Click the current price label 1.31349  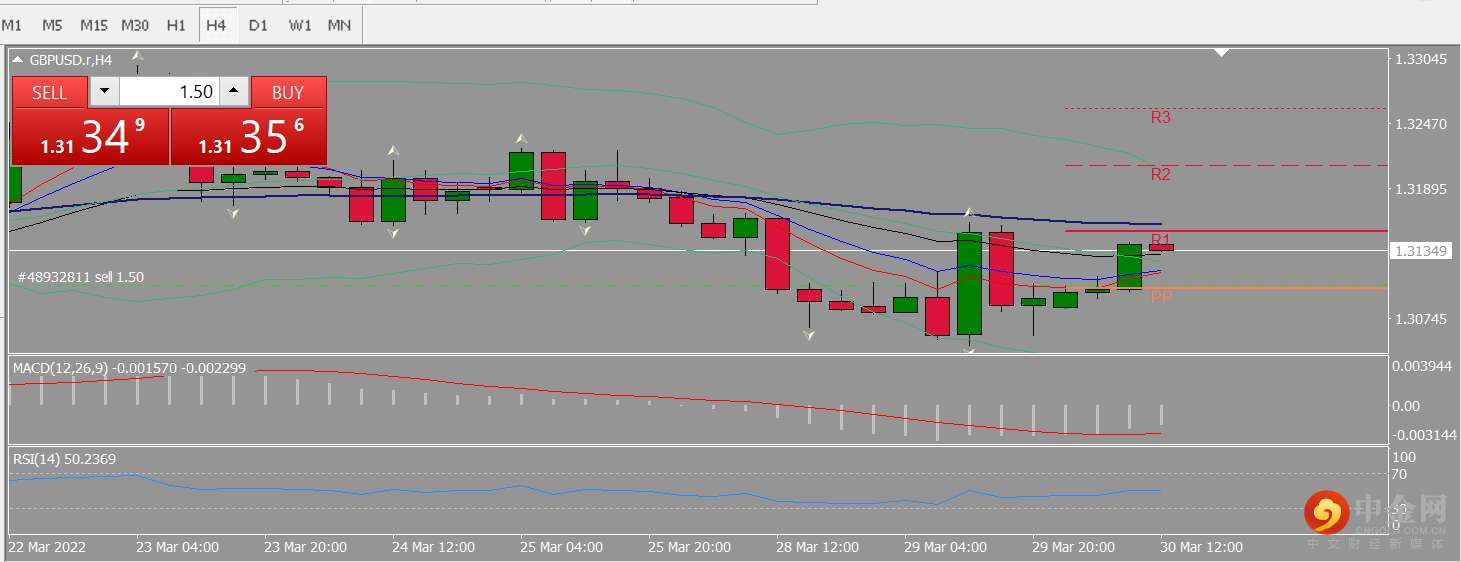click(x=1421, y=251)
